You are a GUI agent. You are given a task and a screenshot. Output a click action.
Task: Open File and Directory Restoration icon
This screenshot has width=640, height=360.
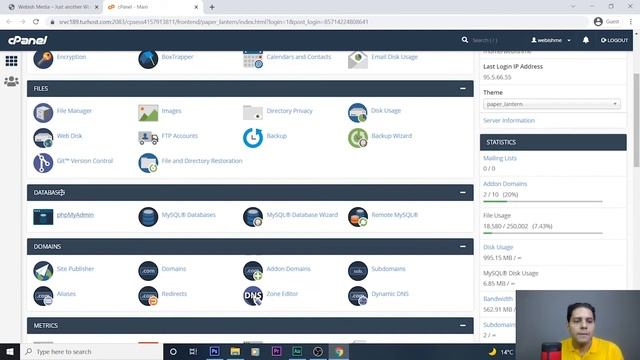148,163
